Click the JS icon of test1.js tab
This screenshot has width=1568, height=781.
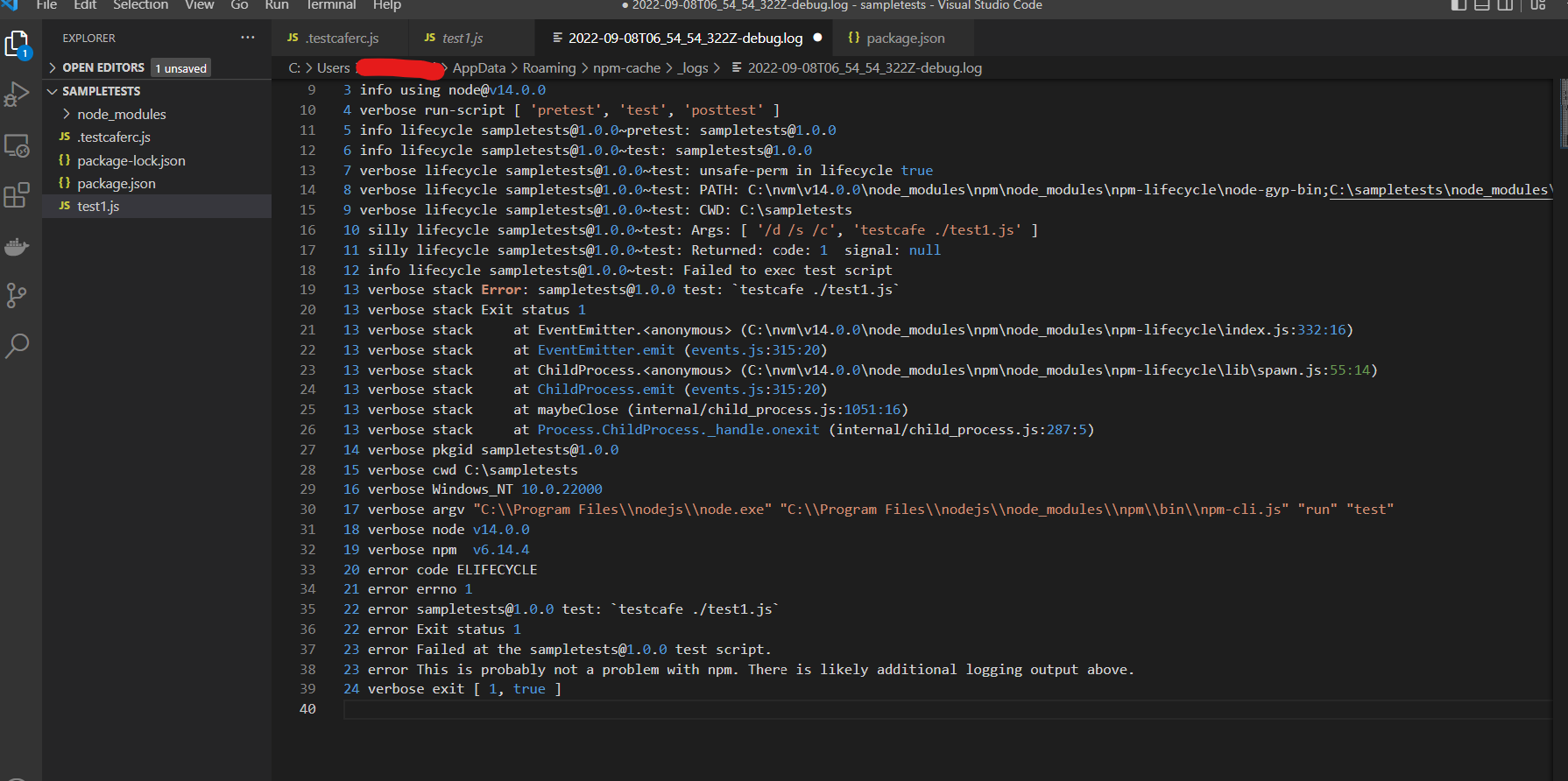429,38
